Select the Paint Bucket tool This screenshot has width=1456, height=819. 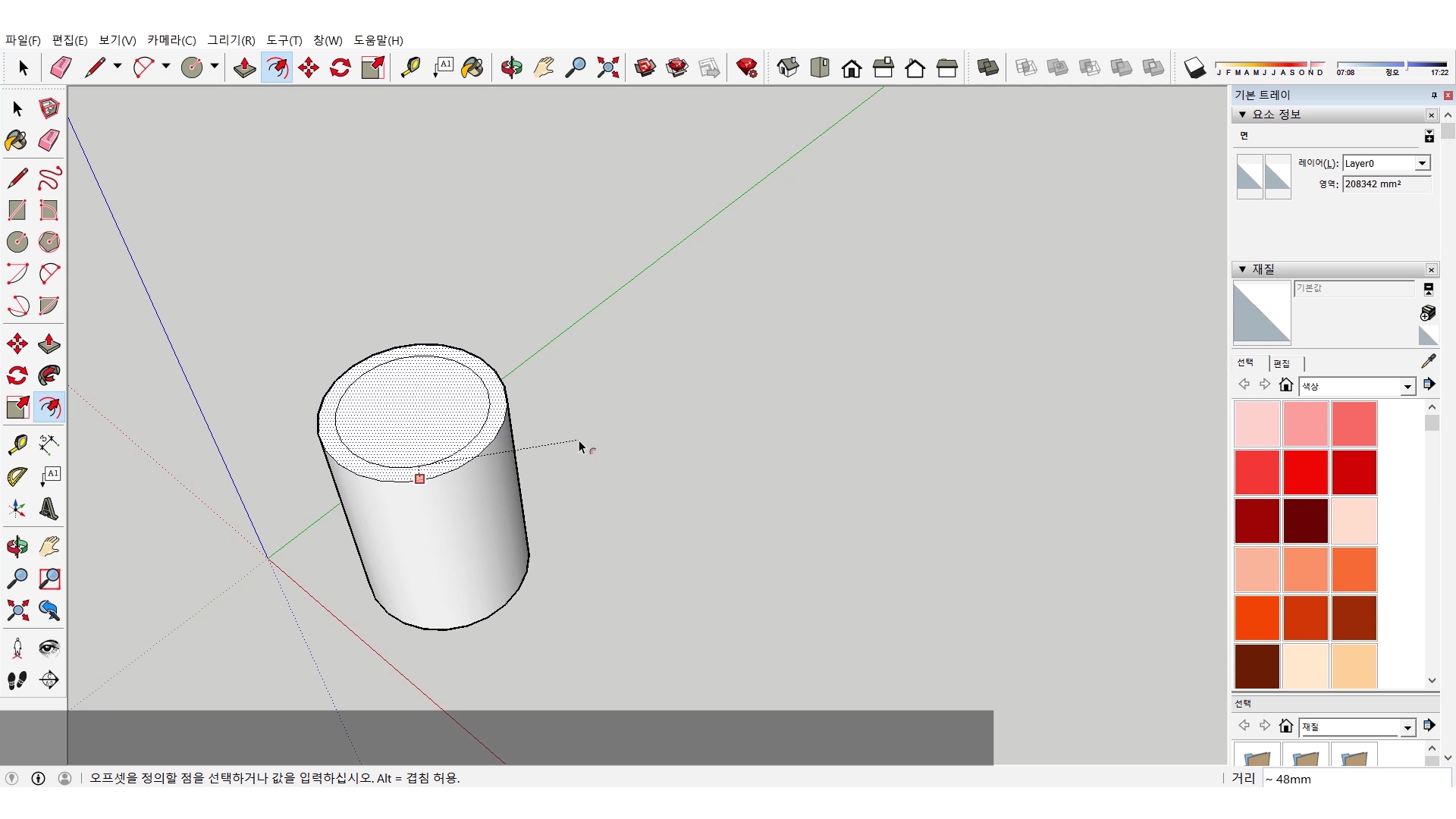tap(17, 140)
